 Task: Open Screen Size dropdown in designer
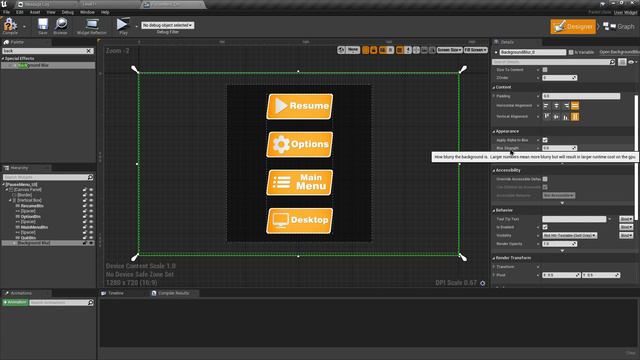pos(449,50)
